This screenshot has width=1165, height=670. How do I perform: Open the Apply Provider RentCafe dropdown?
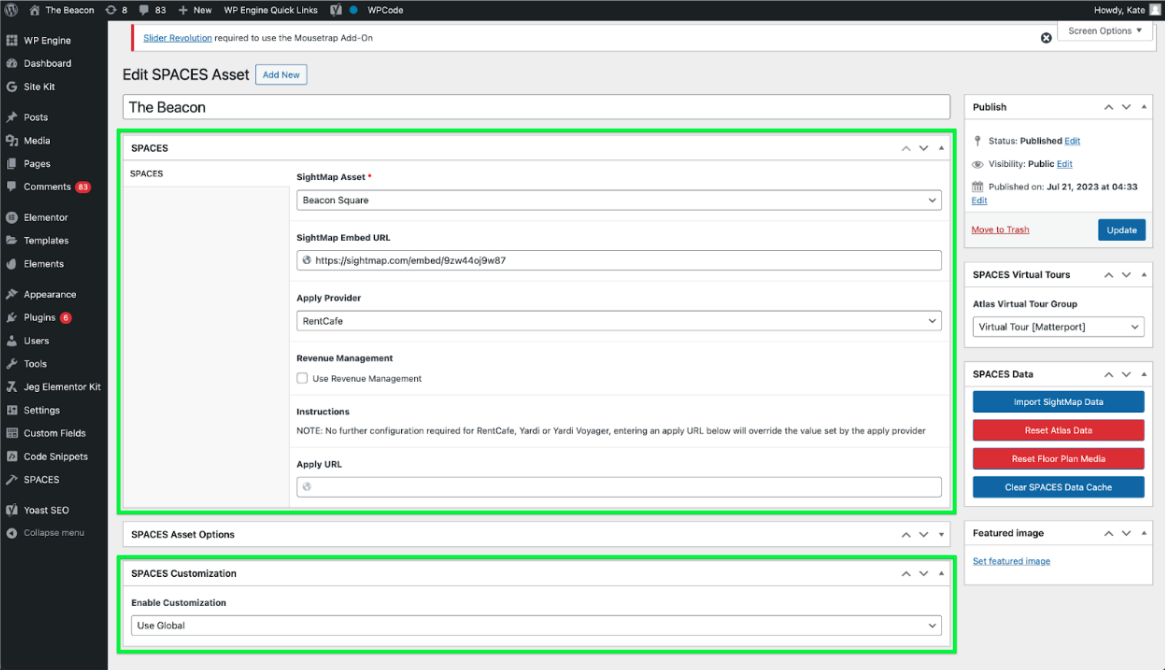pos(618,321)
